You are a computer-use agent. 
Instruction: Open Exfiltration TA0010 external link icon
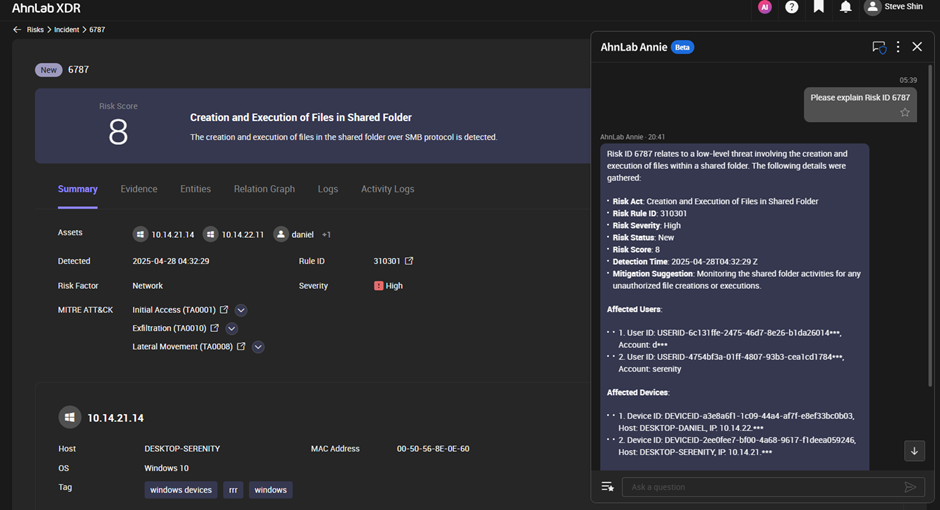coord(215,328)
